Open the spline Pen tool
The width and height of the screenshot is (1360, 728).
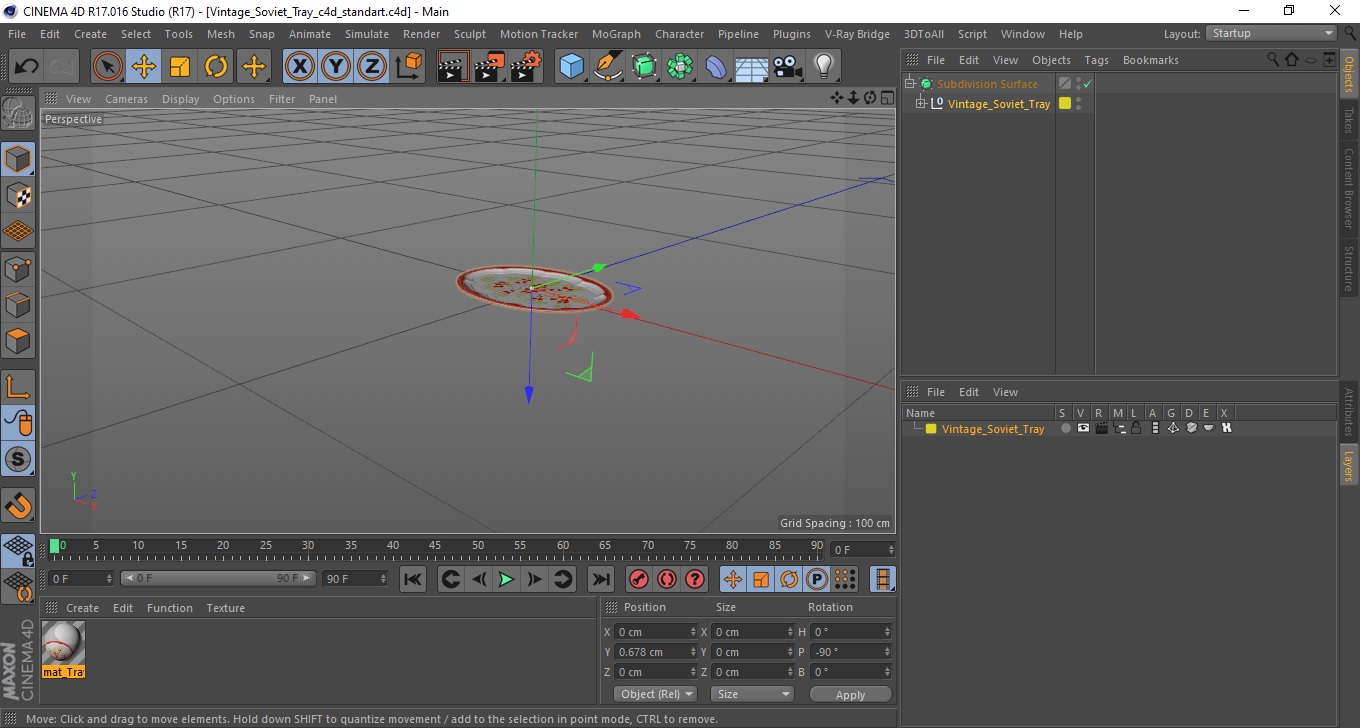(x=607, y=67)
